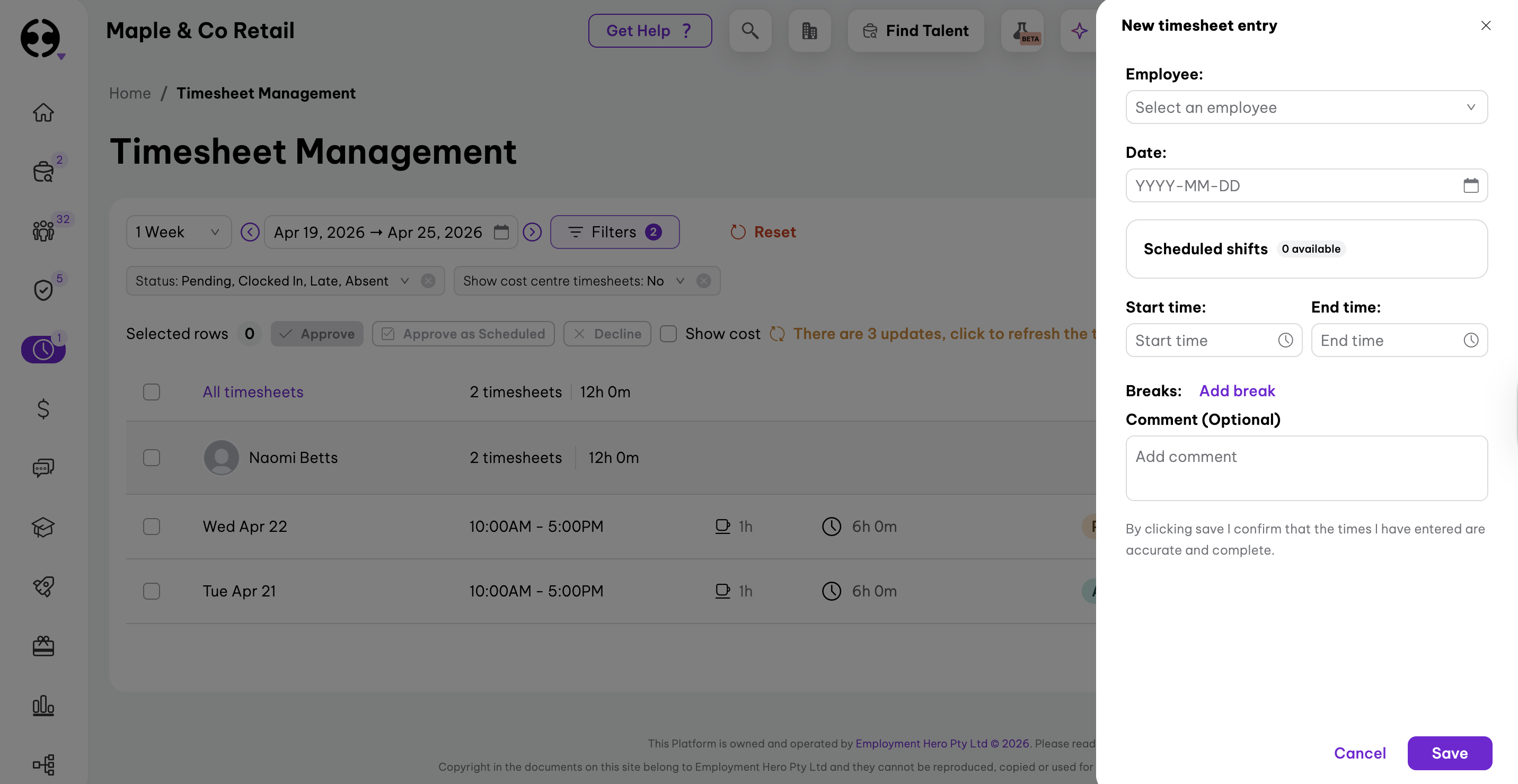Viewport: 1518px width, 784px height.
Task: Click the Add break link
Action: pos(1237,390)
